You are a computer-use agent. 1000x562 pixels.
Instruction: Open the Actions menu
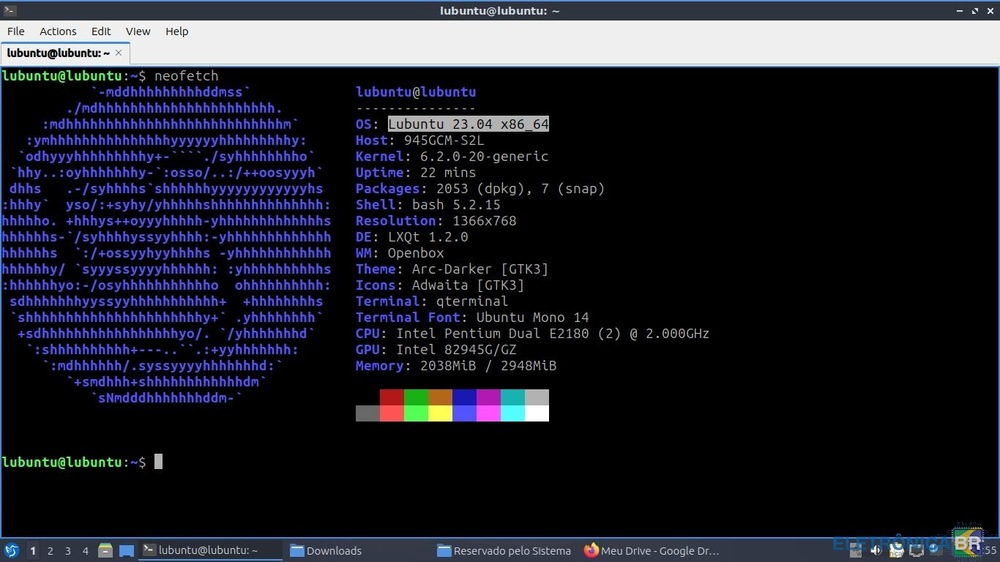58,31
